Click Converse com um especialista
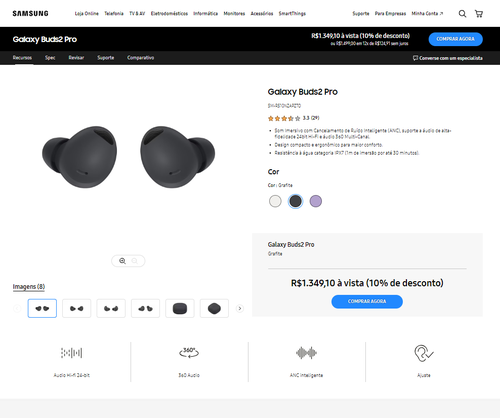This screenshot has height=418, width=500. pos(448,58)
